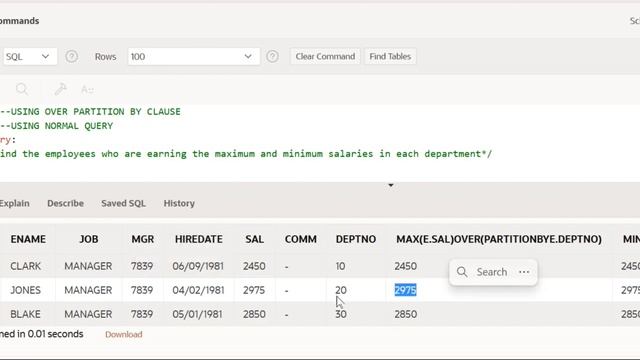The width and height of the screenshot is (640, 360).
Task: Click the magnifier find icon in editor toolbar
Action: 22,89
